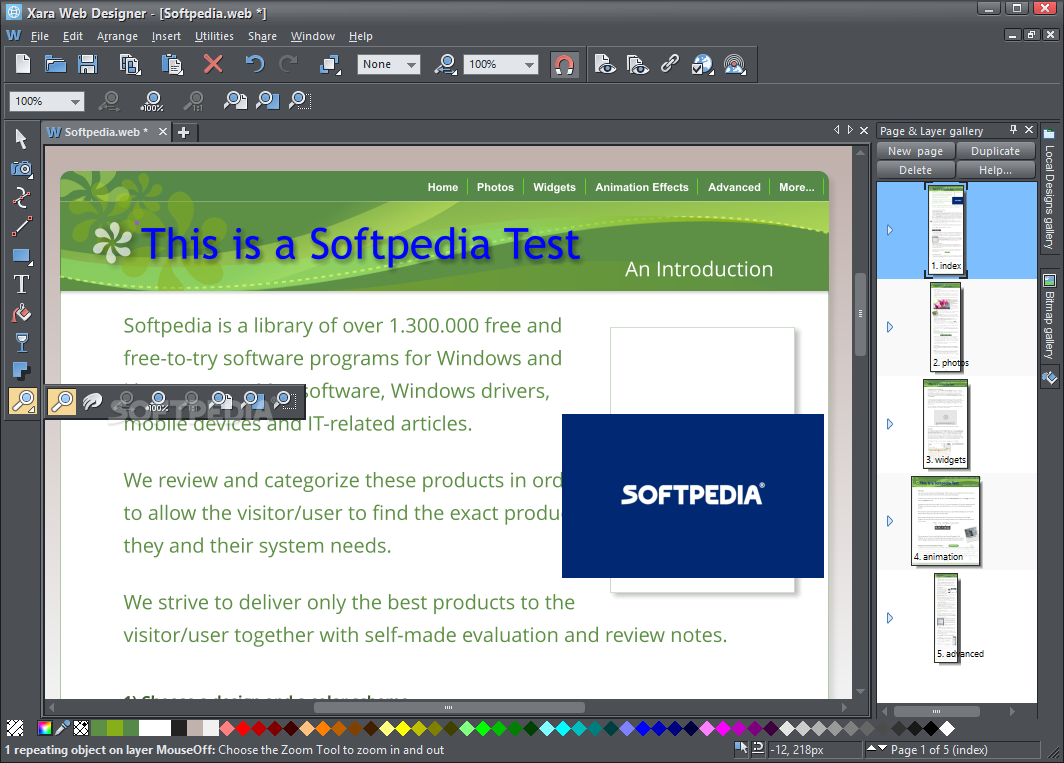Undo the last action
This screenshot has width=1064, height=763.
[x=254, y=64]
